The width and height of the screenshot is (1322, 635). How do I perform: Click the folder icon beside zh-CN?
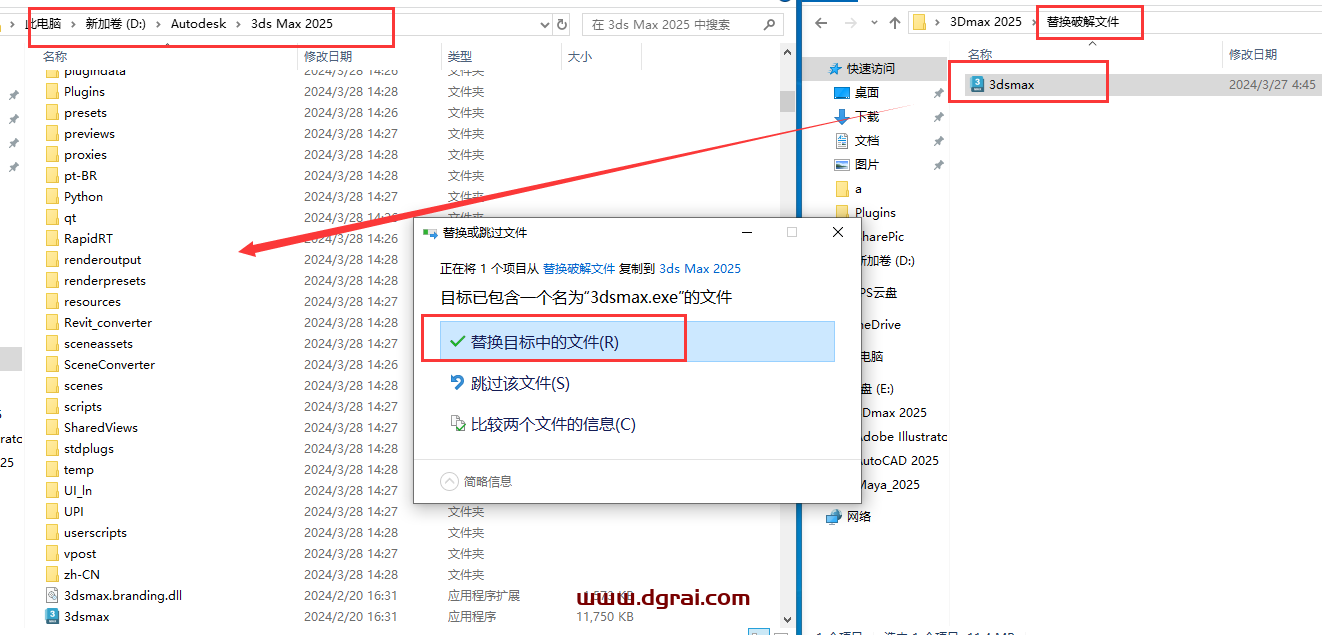coord(52,575)
